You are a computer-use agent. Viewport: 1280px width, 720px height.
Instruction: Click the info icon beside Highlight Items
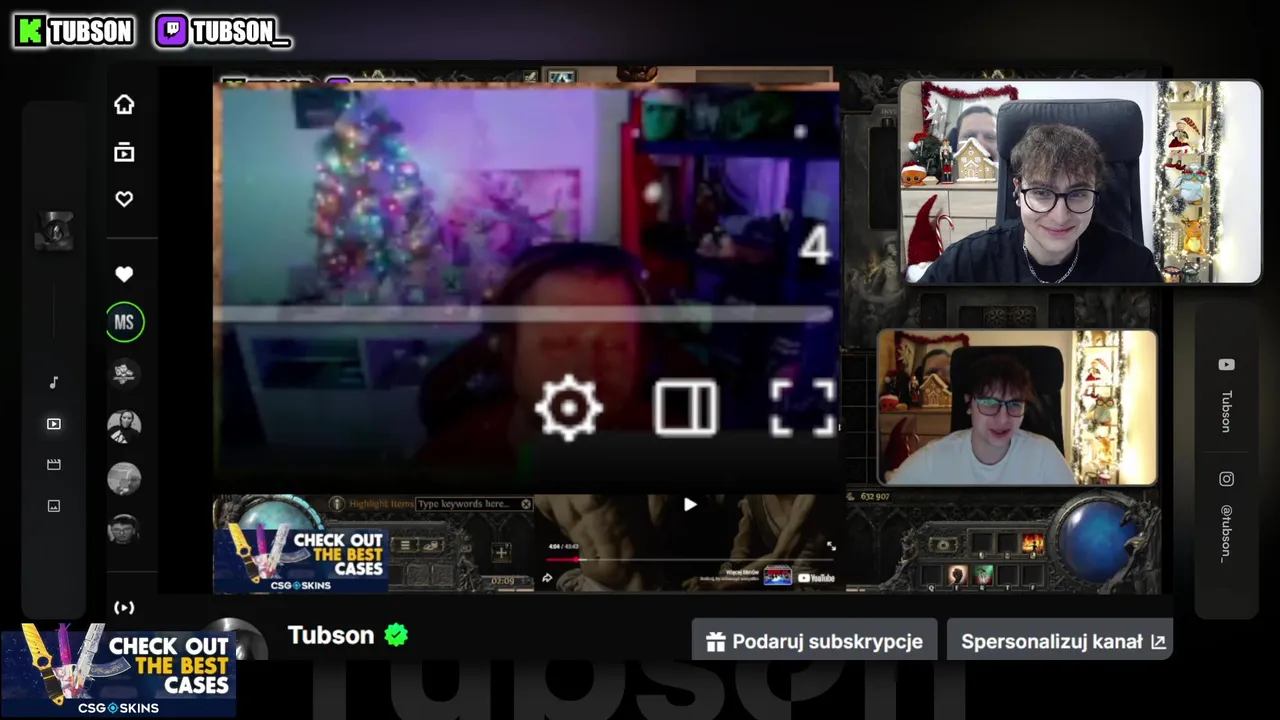[338, 504]
